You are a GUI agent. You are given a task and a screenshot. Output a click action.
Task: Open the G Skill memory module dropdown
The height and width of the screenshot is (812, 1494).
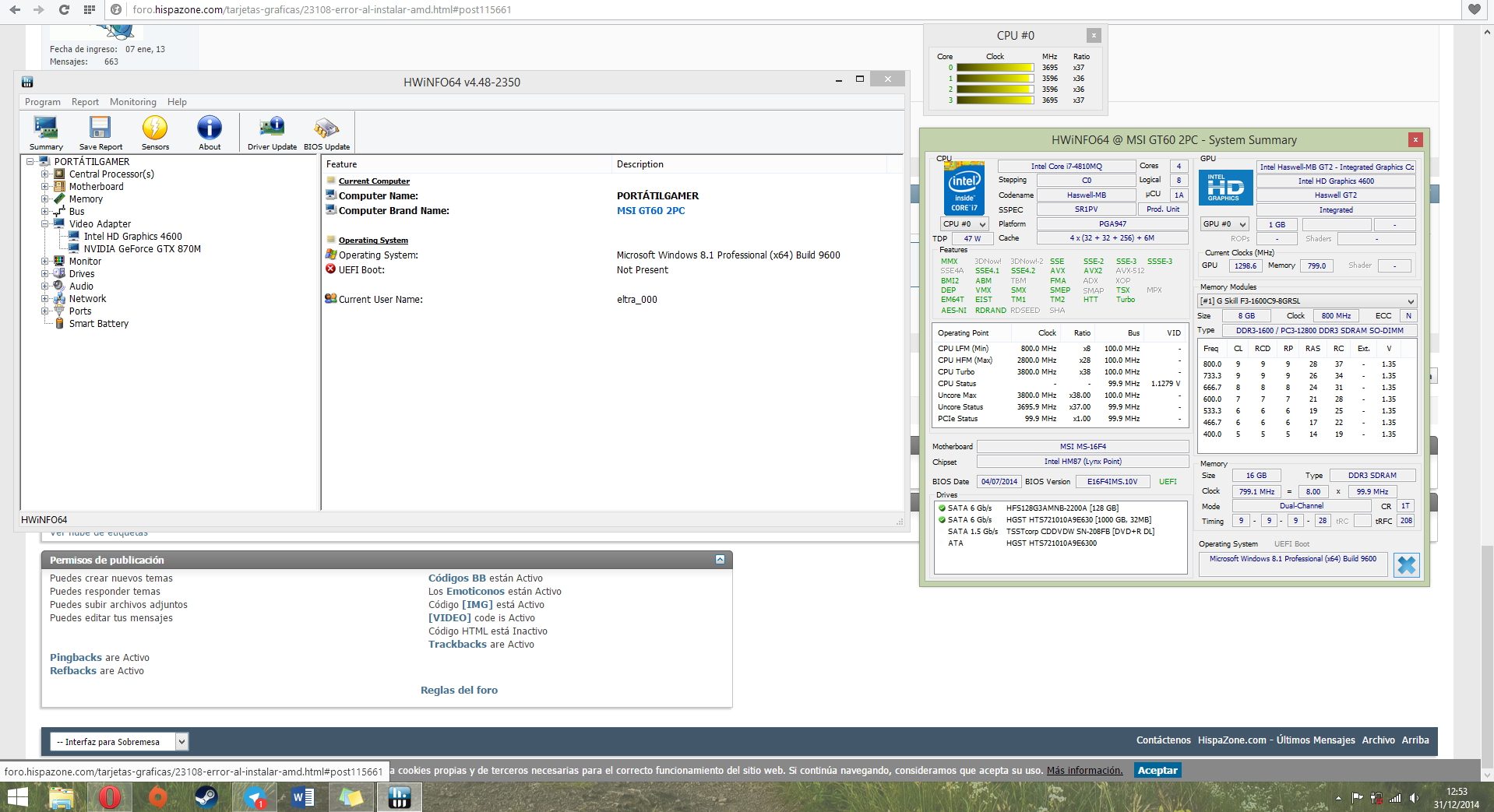click(x=1306, y=301)
